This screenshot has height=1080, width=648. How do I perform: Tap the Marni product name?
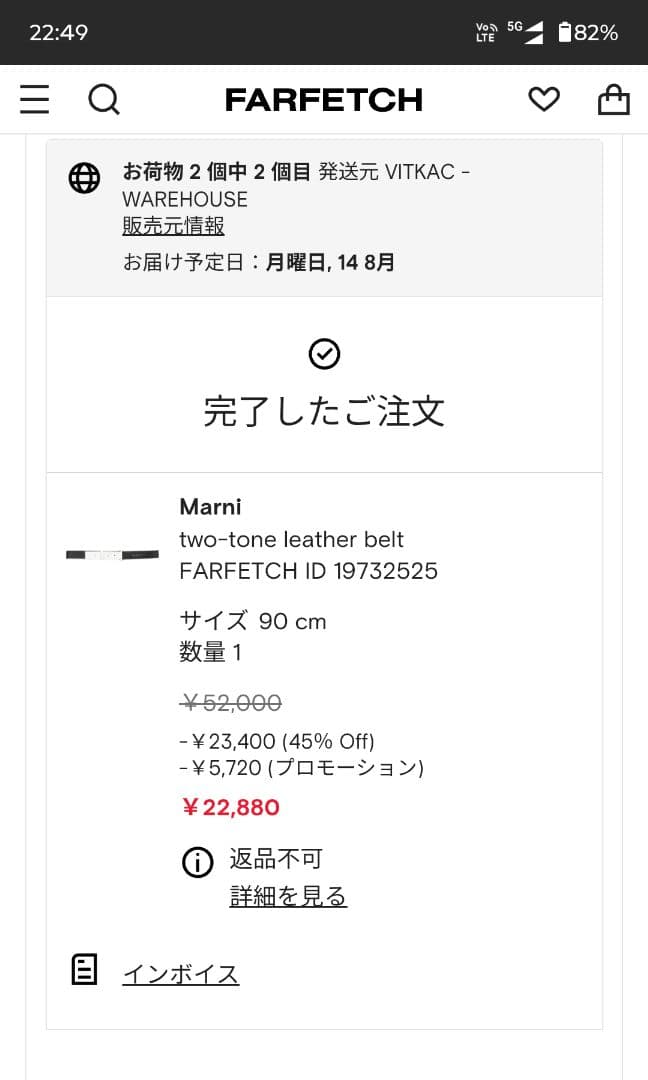click(x=210, y=507)
